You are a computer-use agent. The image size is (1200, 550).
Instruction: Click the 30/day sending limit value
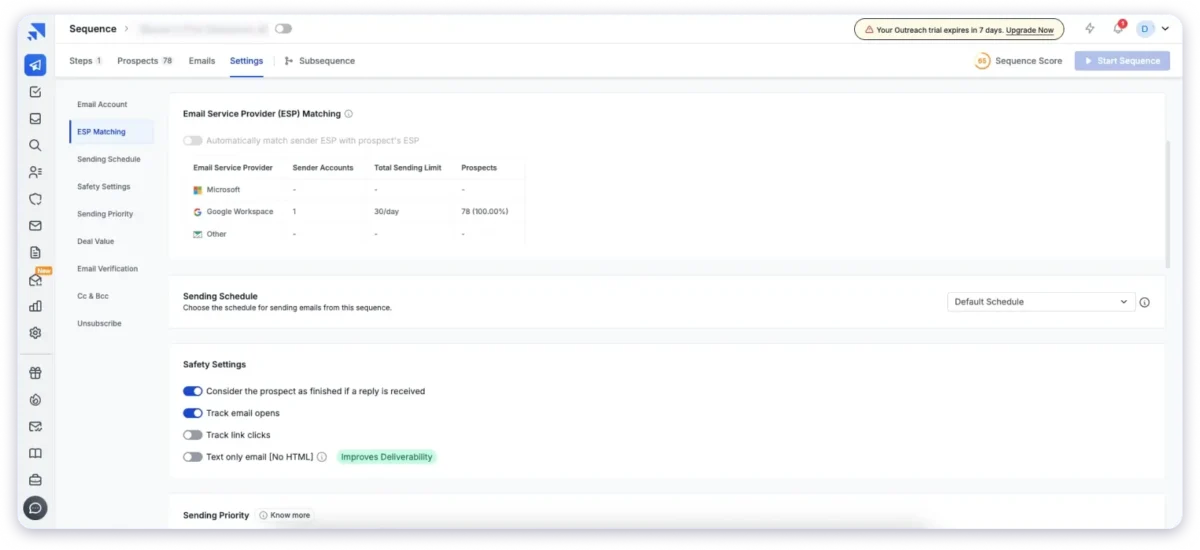[386, 212]
